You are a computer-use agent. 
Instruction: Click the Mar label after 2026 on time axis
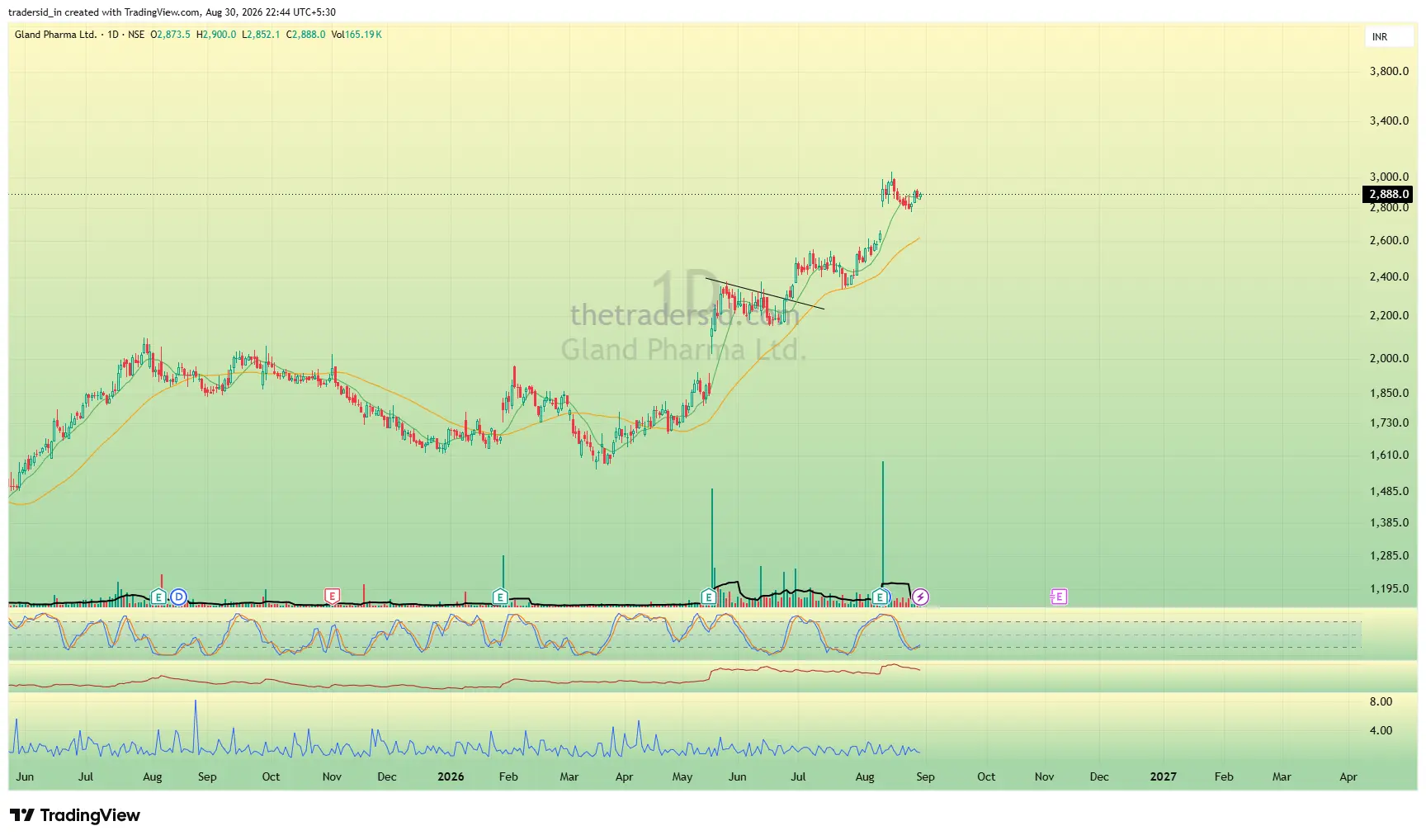[x=569, y=776]
